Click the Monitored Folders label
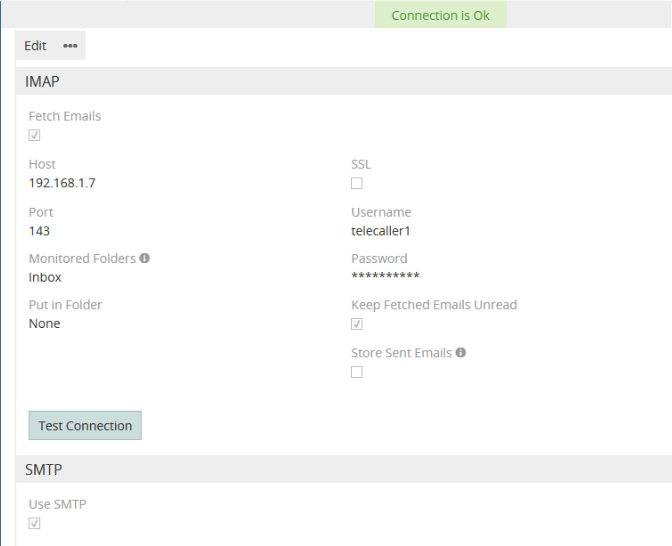 [82, 258]
